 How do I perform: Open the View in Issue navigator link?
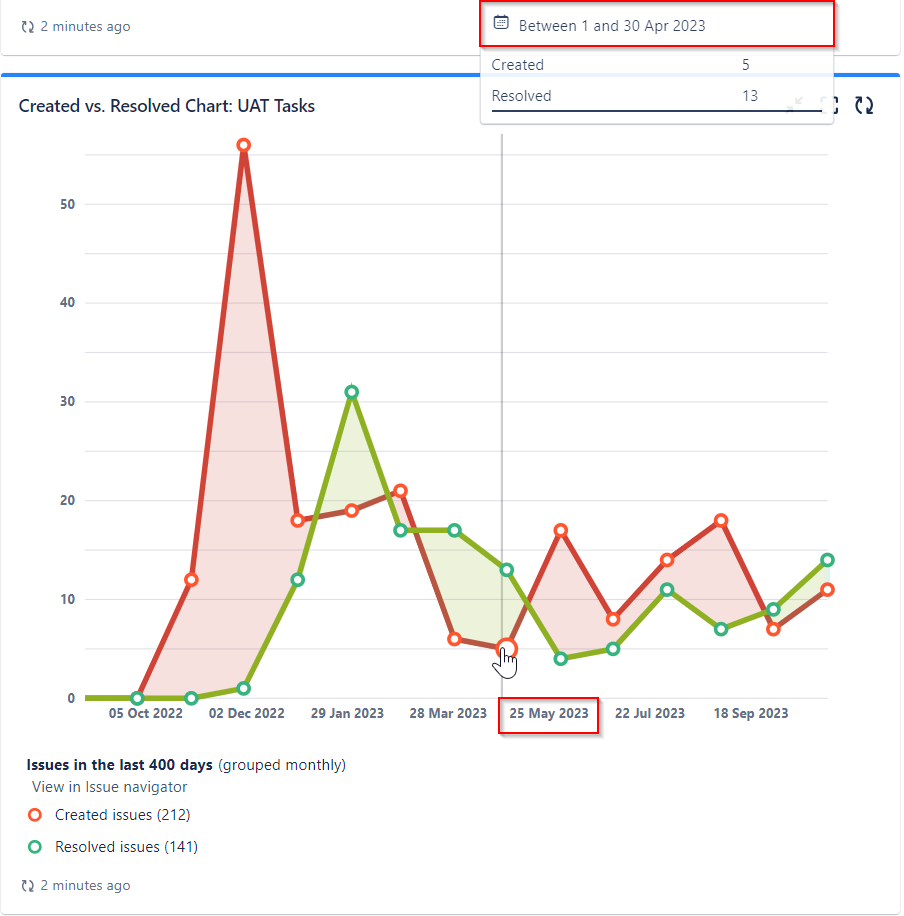[109, 787]
